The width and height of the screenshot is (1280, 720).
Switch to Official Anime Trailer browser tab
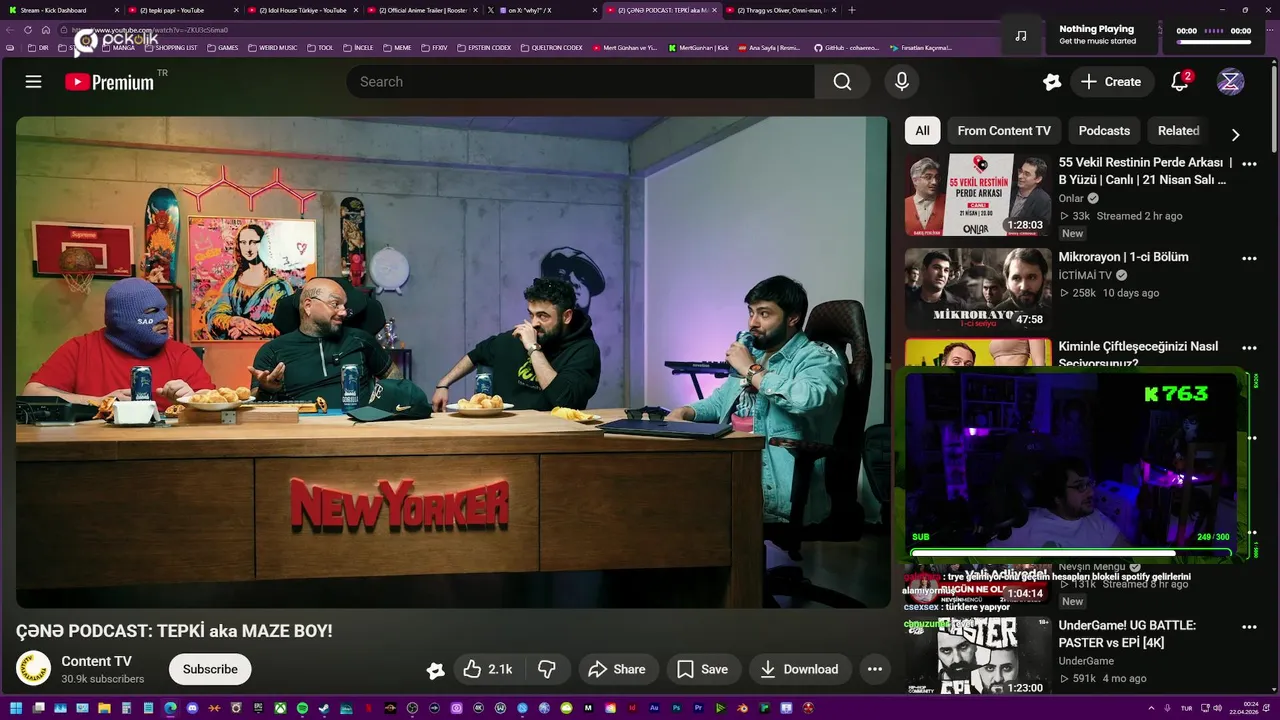422,10
